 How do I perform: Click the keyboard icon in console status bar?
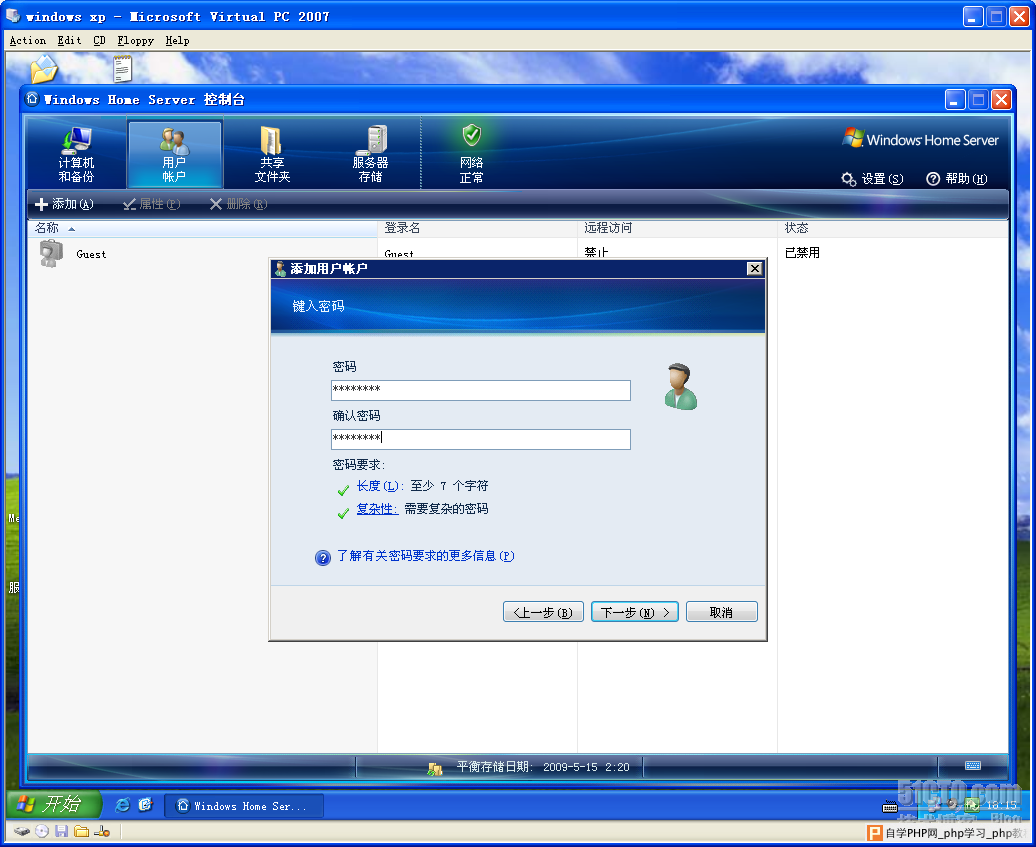[x=973, y=766]
